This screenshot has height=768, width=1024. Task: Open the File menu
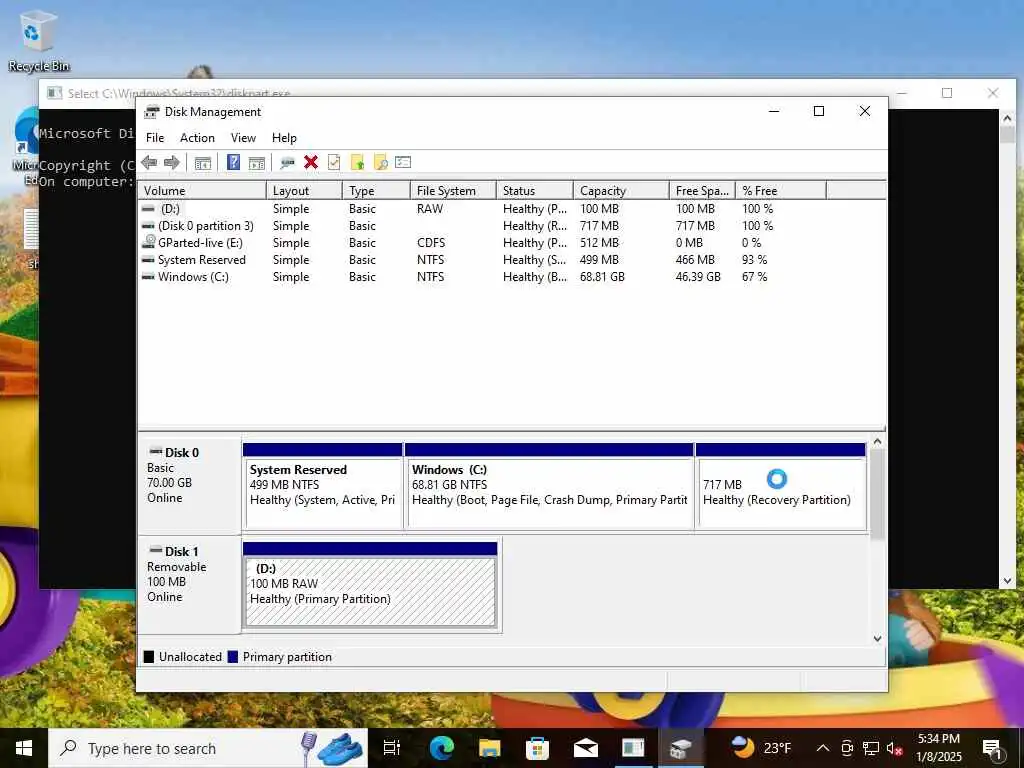155,138
